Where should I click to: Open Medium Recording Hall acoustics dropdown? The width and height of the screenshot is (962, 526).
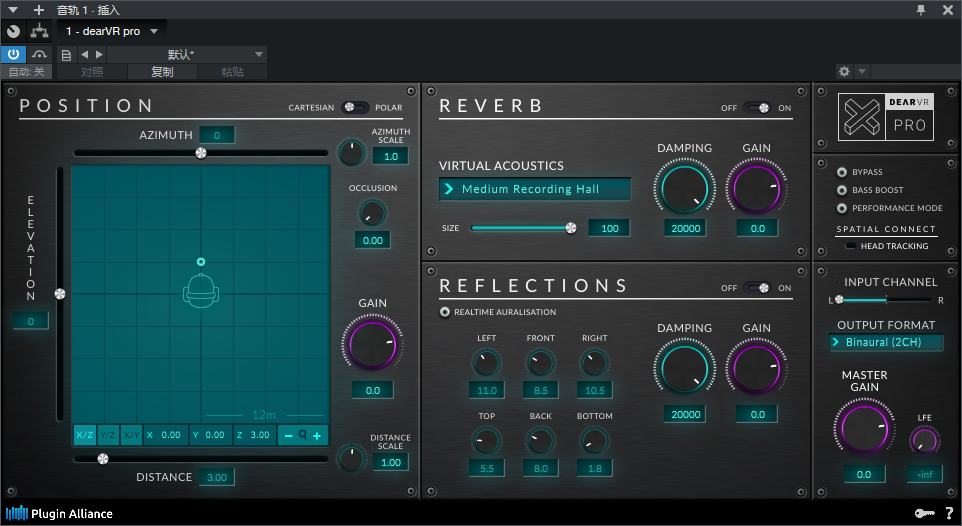535,189
